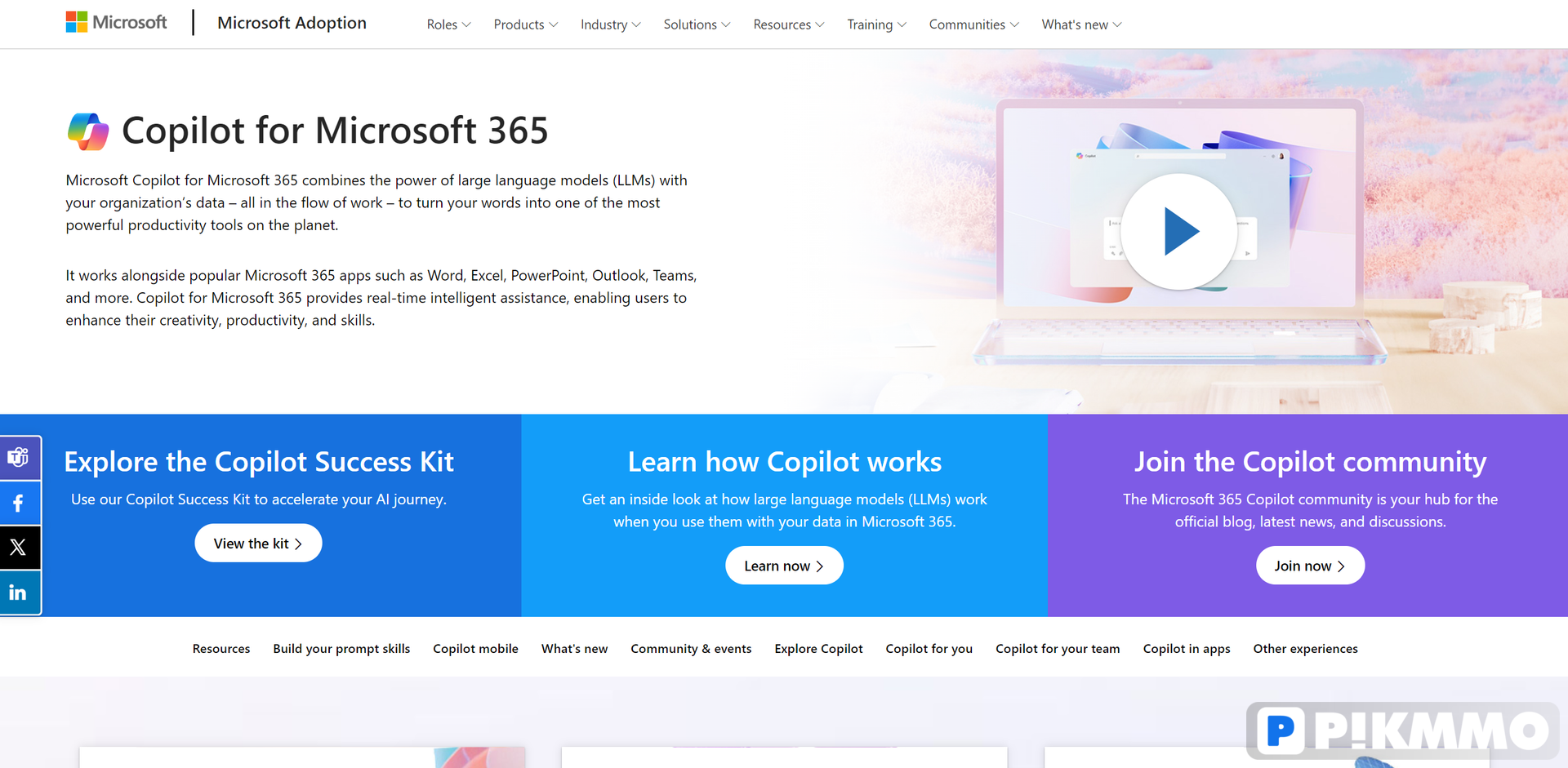The height and width of the screenshot is (768, 1568).
Task: Click the Learn now button
Action: (x=784, y=566)
